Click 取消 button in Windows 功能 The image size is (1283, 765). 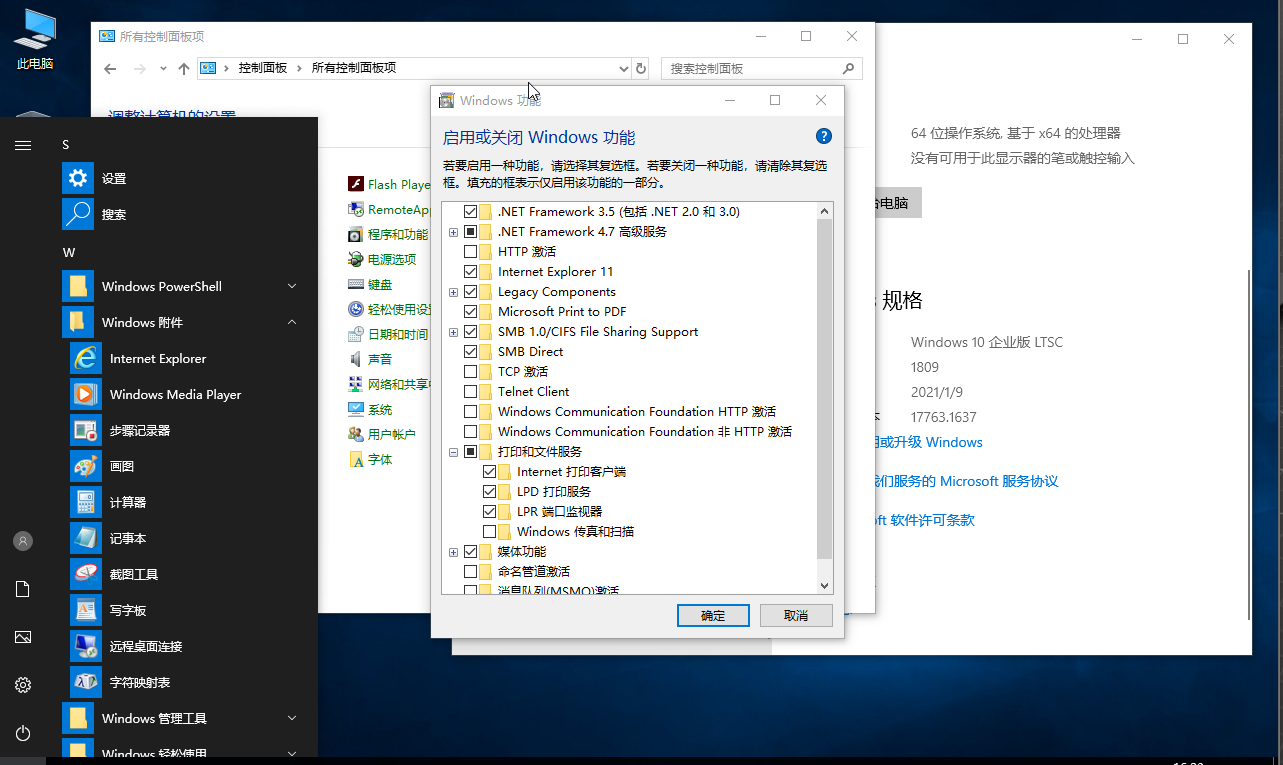point(796,615)
